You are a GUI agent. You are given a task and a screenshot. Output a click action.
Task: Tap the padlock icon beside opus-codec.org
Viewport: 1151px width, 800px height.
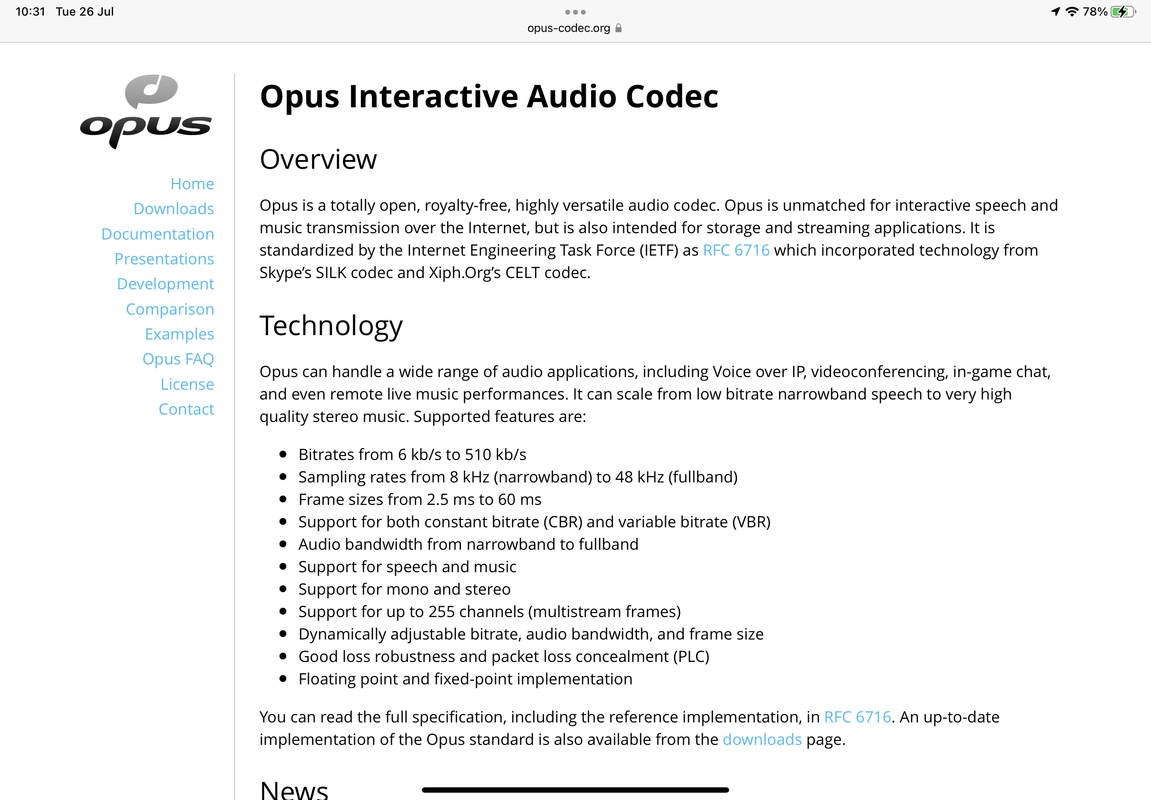619,28
